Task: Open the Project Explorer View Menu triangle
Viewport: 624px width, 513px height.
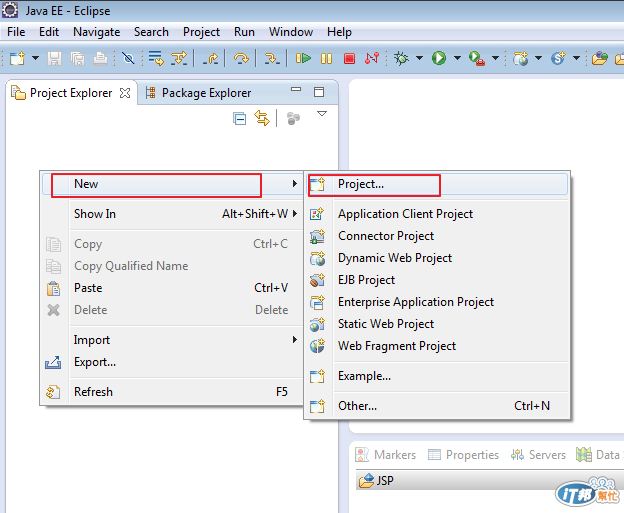Action: pyautogui.click(x=322, y=114)
